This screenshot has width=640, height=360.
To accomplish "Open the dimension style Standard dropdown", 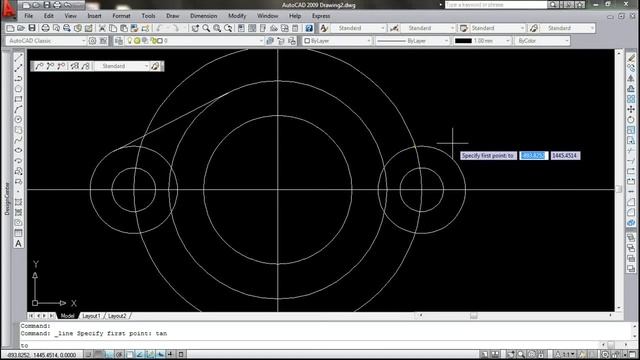I will [428, 28].
